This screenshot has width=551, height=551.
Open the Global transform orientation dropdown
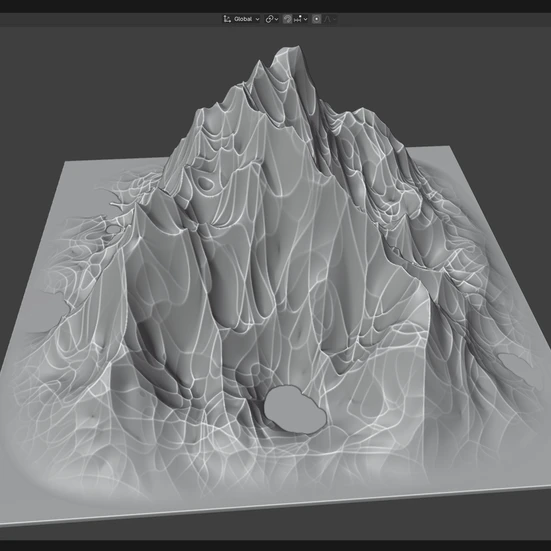click(242, 19)
